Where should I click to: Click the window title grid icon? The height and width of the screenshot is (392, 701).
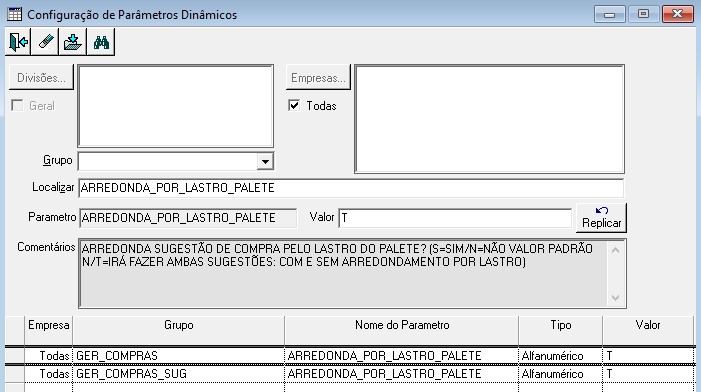[14, 14]
